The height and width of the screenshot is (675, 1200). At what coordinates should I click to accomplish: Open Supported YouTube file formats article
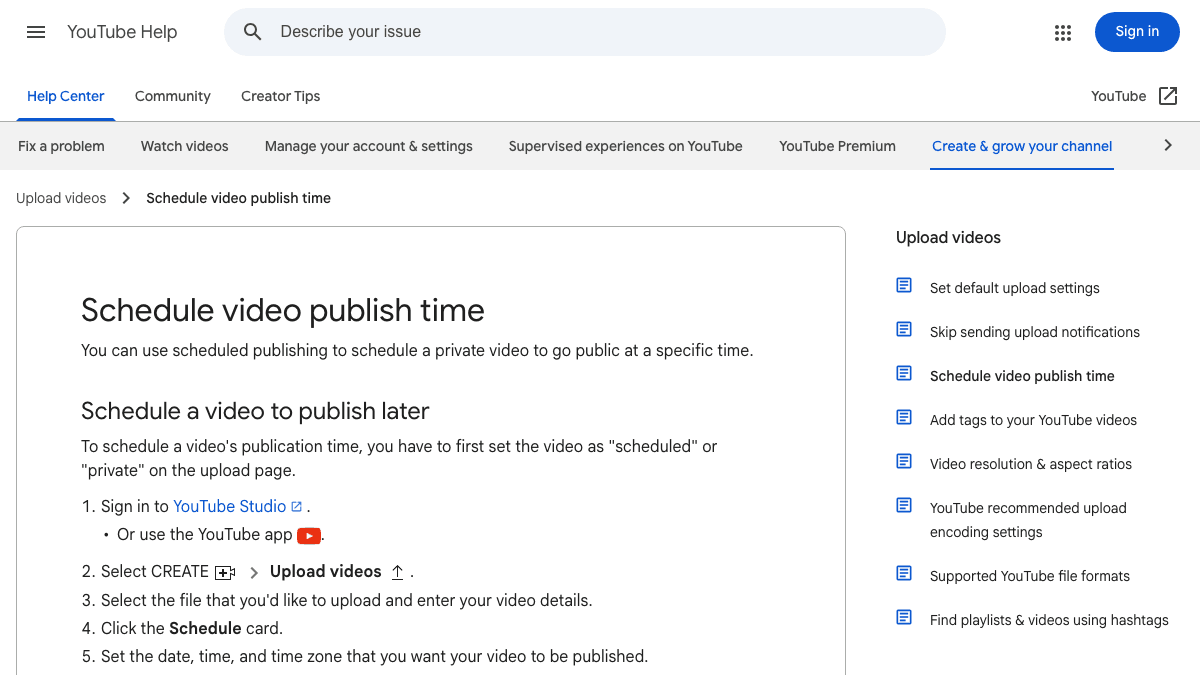pyautogui.click(x=1030, y=576)
